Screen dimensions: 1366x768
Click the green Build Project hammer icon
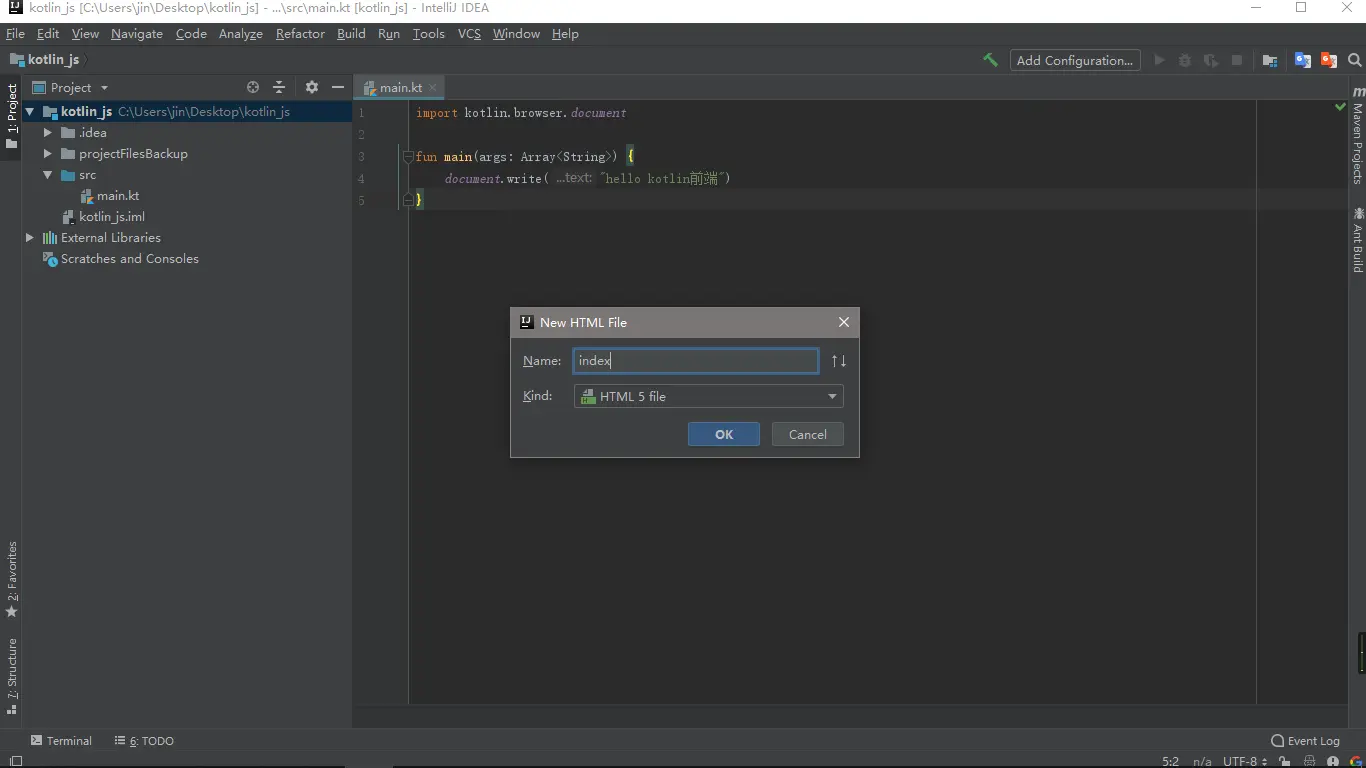pos(990,60)
